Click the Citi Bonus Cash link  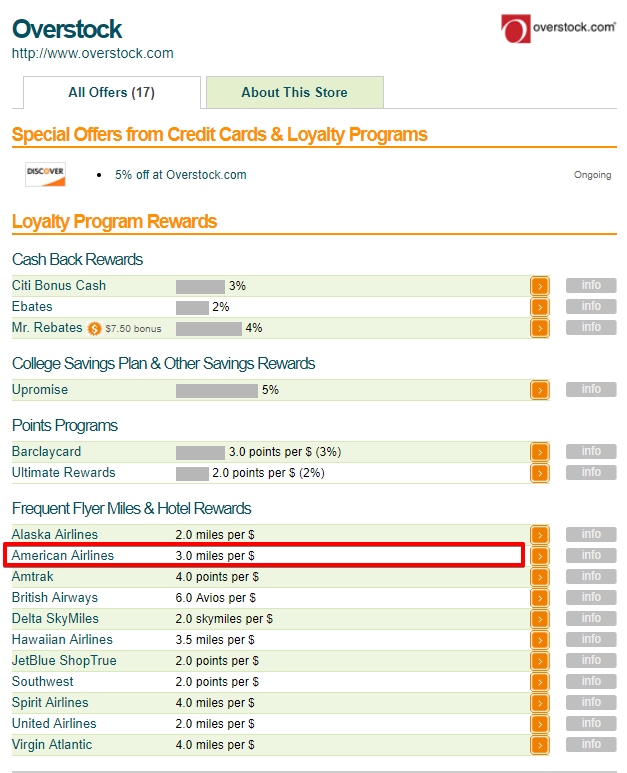coord(59,285)
